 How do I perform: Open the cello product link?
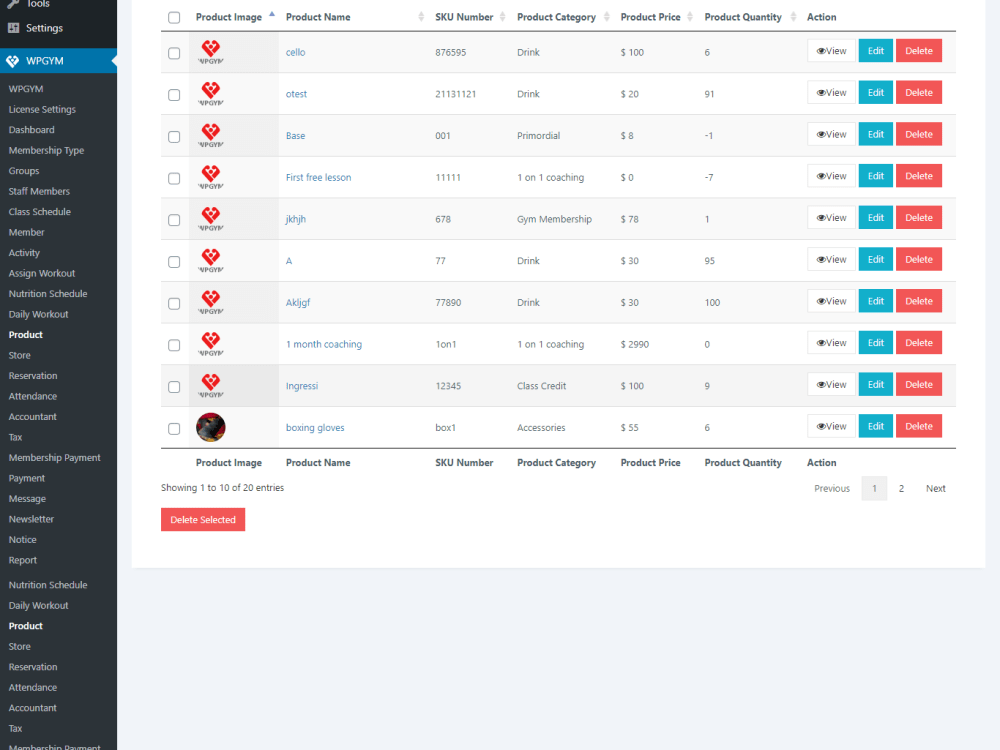pyautogui.click(x=295, y=52)
